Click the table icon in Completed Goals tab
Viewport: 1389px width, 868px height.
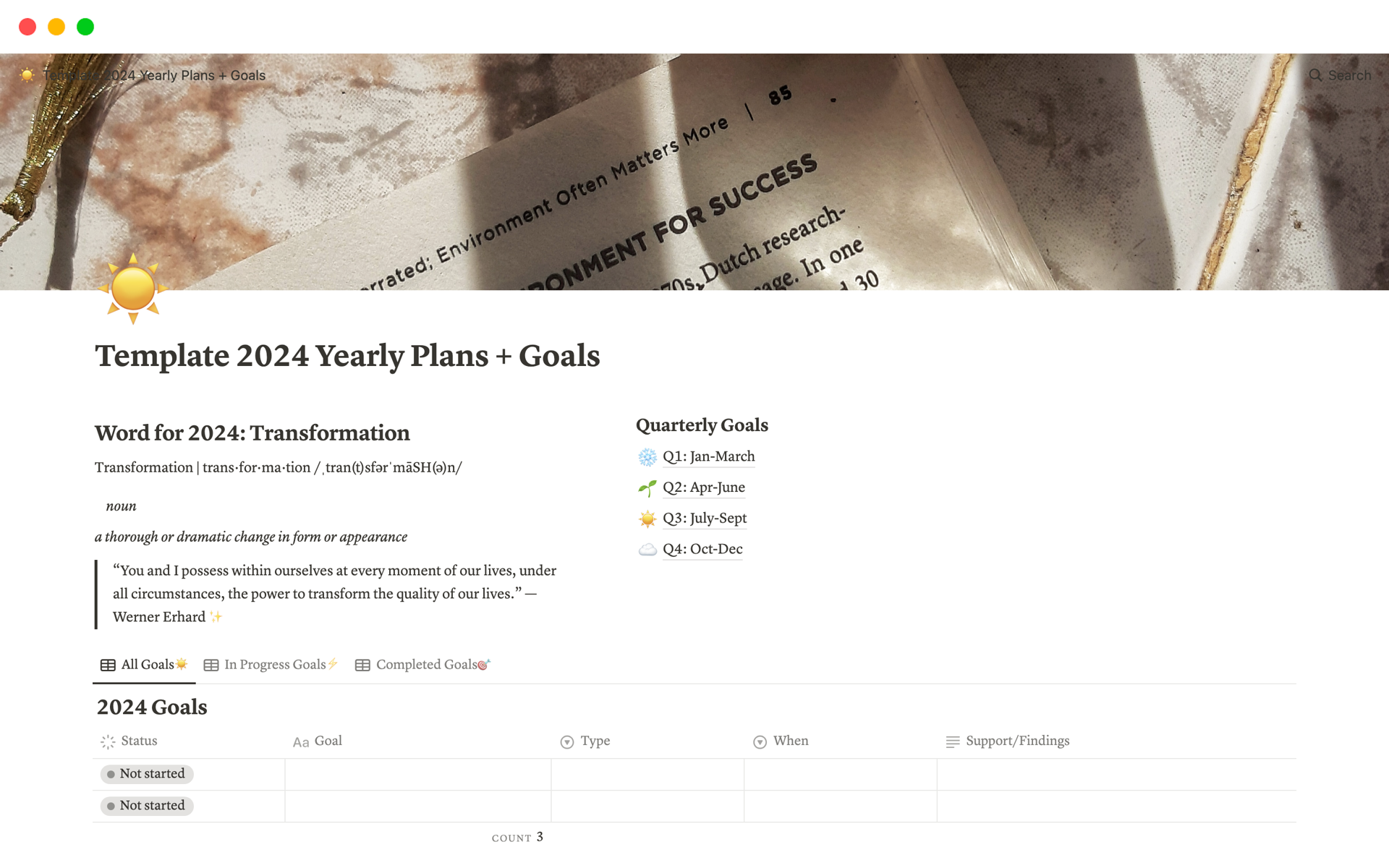coord(362,664)
